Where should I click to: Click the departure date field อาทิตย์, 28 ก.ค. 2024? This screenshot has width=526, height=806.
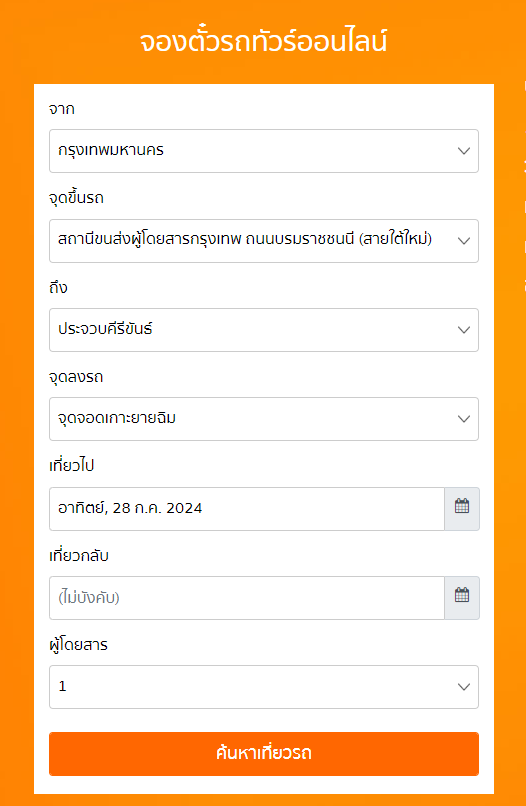click(x=247, y=508)
